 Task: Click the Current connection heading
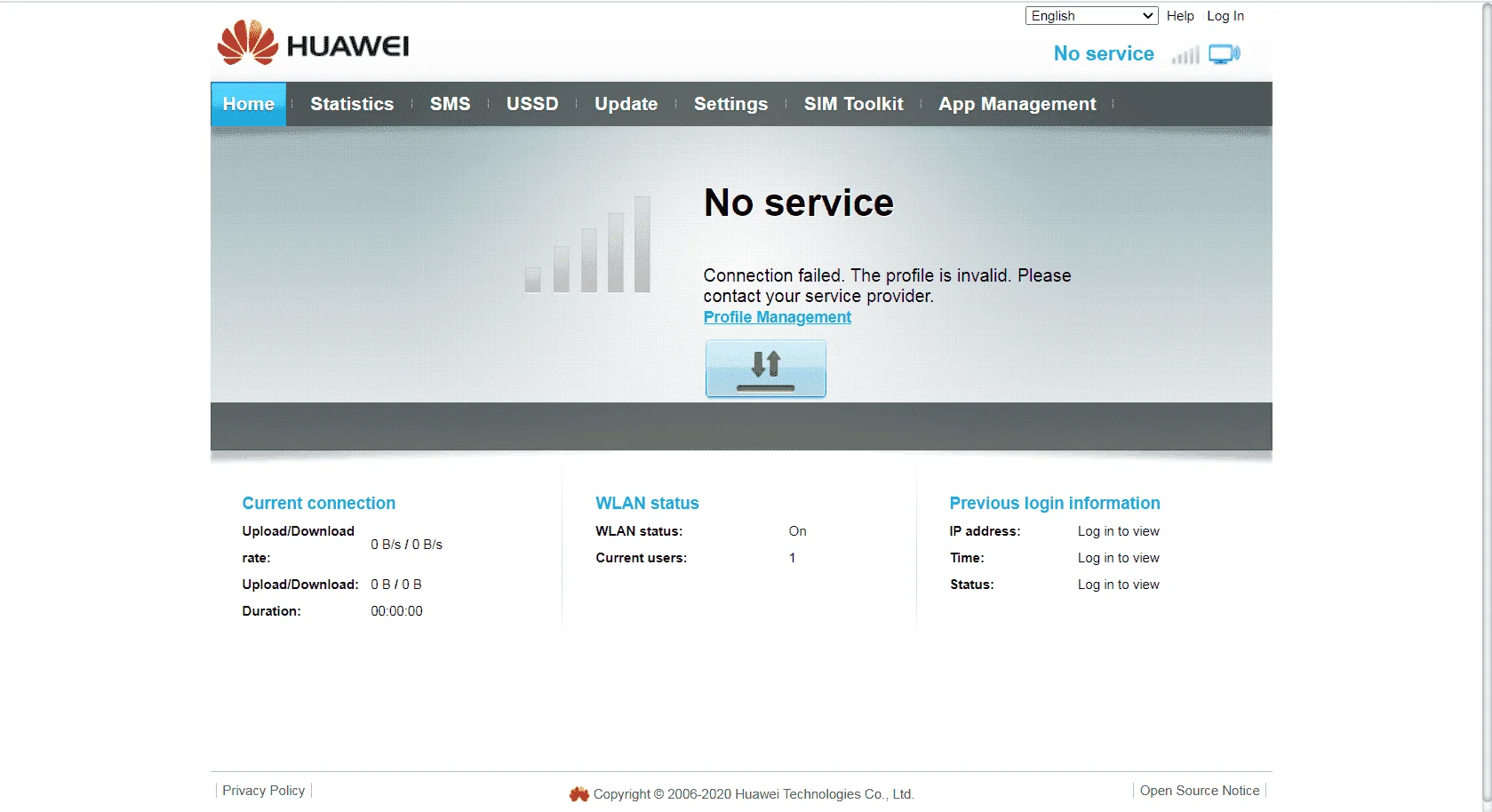coord(319,503)
